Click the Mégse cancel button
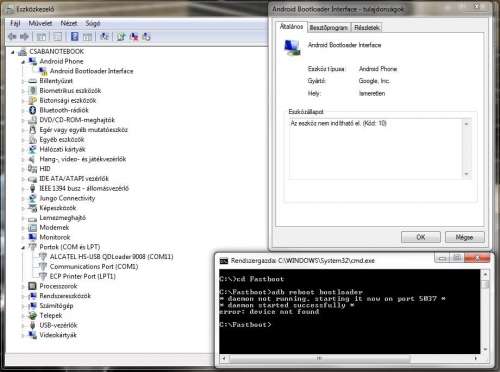This screenshot has width=500, height=372. tap(464, 237)
